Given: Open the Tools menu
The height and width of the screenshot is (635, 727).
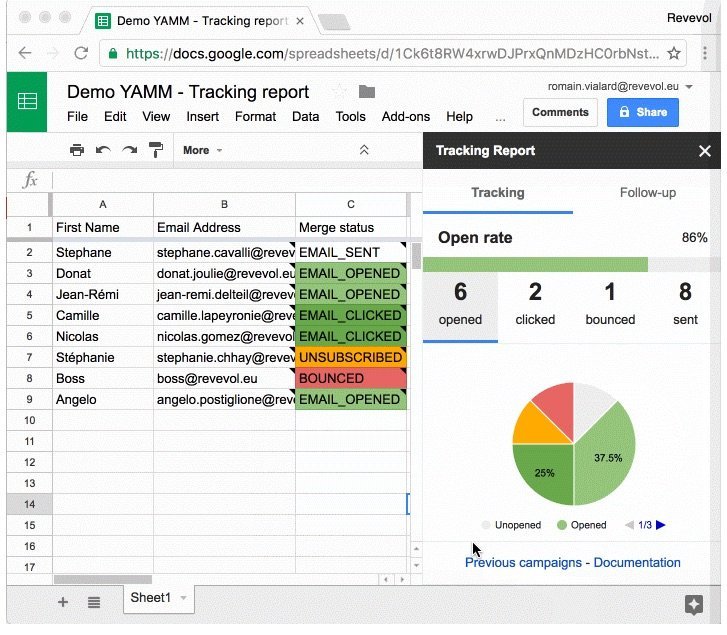Looking at the screenshot, I should coord(351,116).
